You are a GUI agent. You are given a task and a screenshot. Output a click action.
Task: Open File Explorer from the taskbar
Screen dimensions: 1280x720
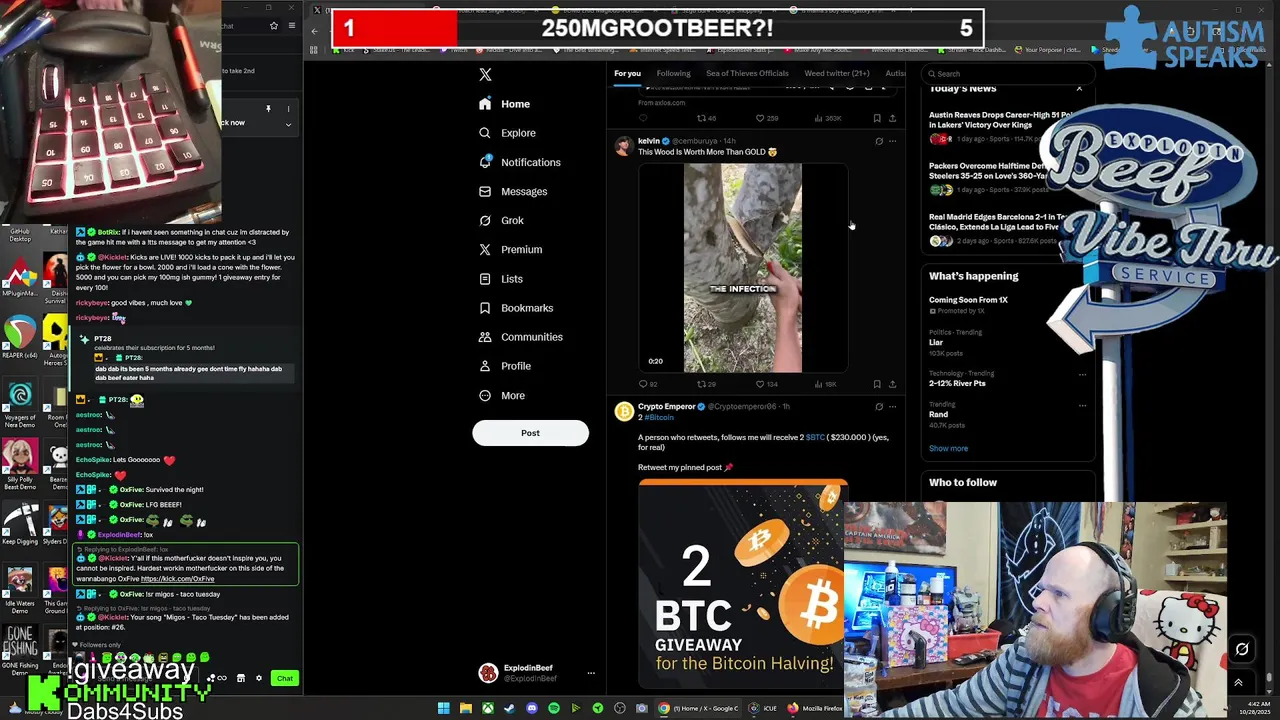coord(465,708)
